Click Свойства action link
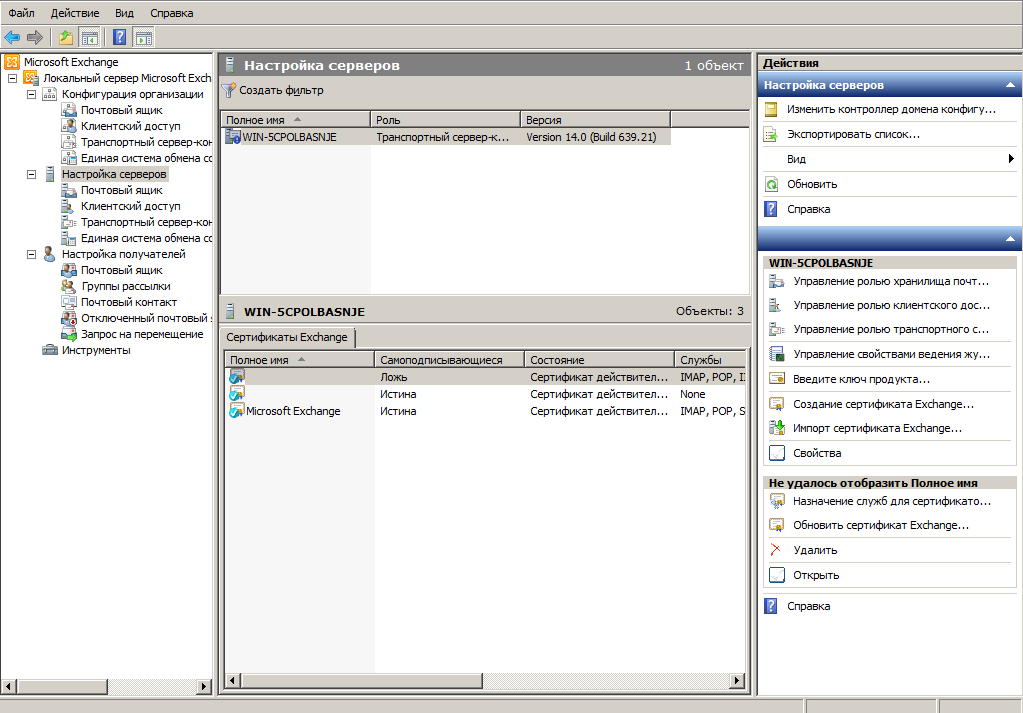 pos(817,453)
